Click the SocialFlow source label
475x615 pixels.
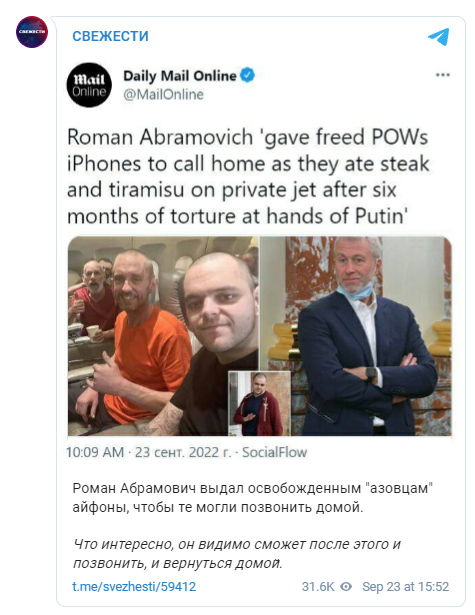(x=275, y=452)
